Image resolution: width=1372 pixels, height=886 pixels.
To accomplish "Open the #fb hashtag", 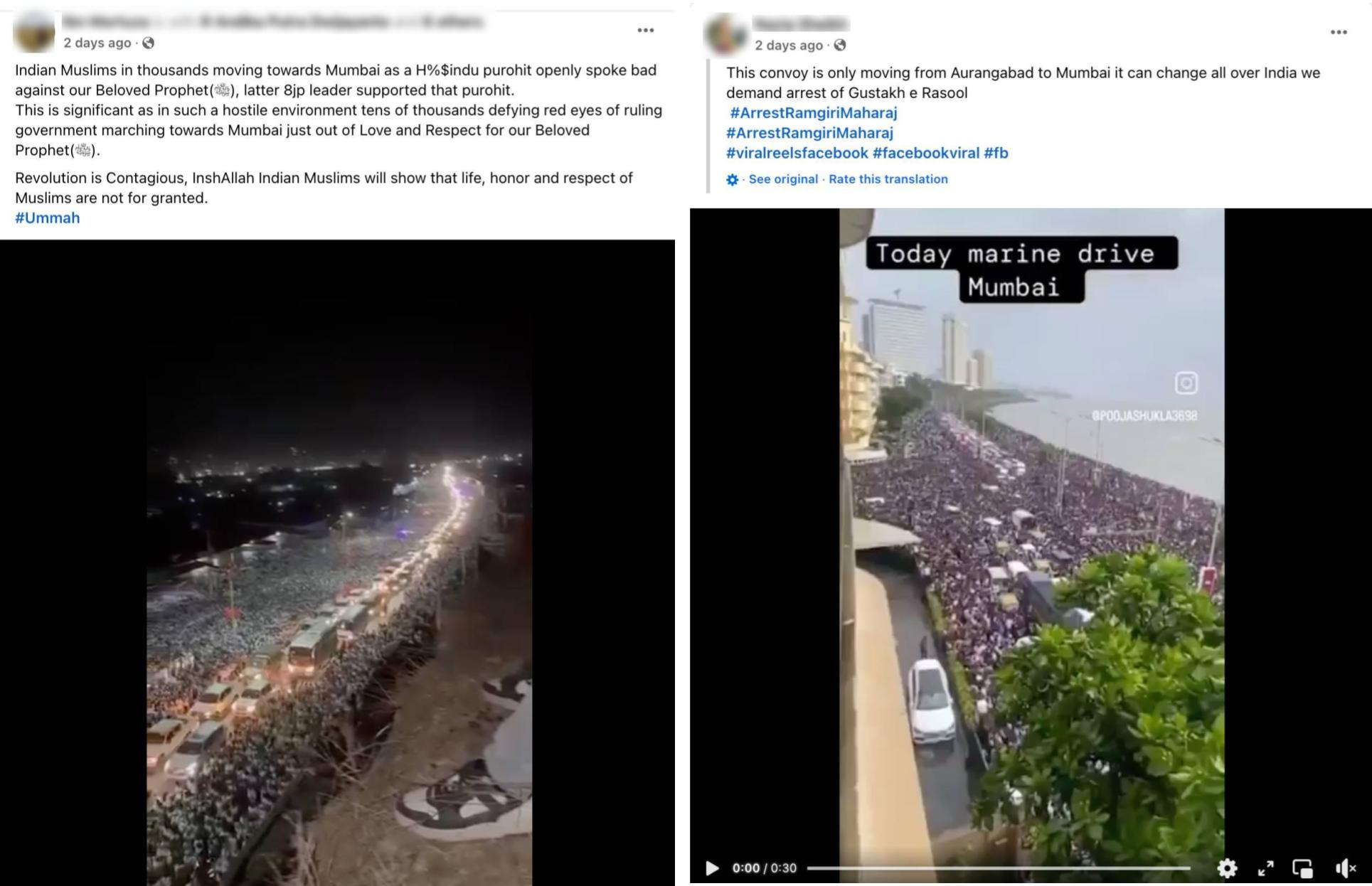I will coord(996,153).
